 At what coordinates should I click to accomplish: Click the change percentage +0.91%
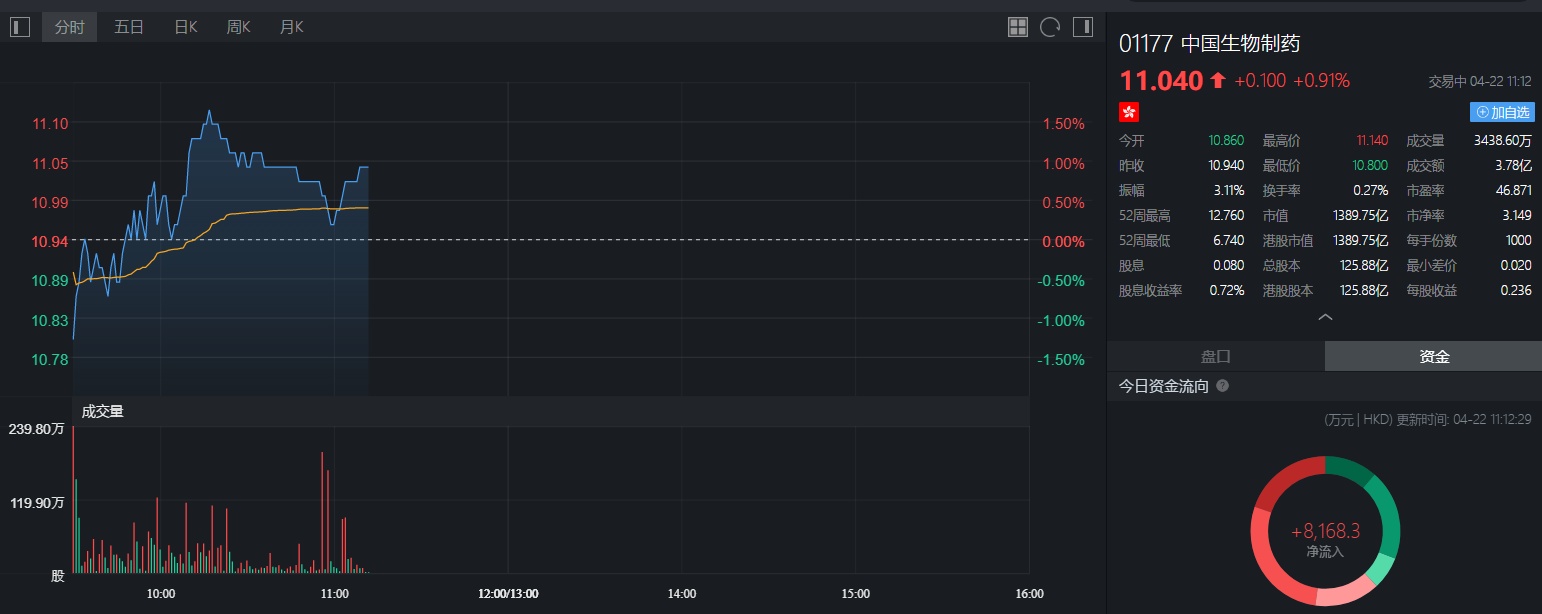click(1322, 81)
